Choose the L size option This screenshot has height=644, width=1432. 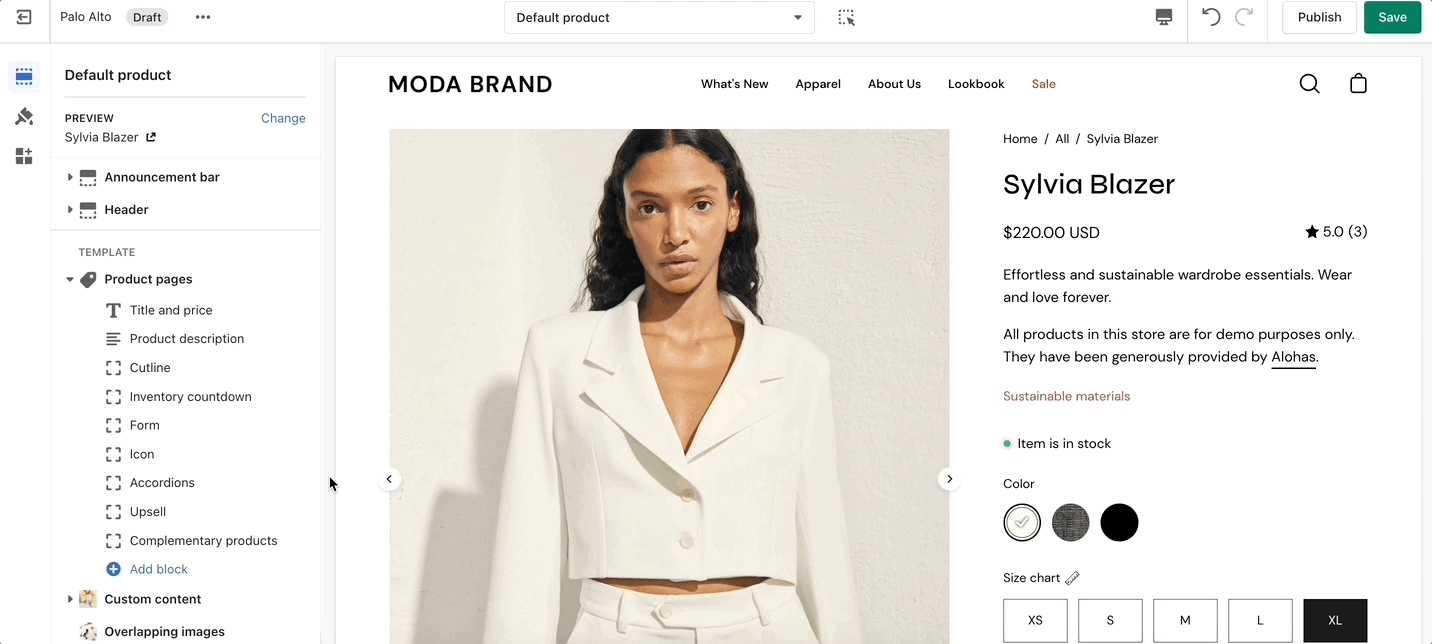[x=1260, y=620]
